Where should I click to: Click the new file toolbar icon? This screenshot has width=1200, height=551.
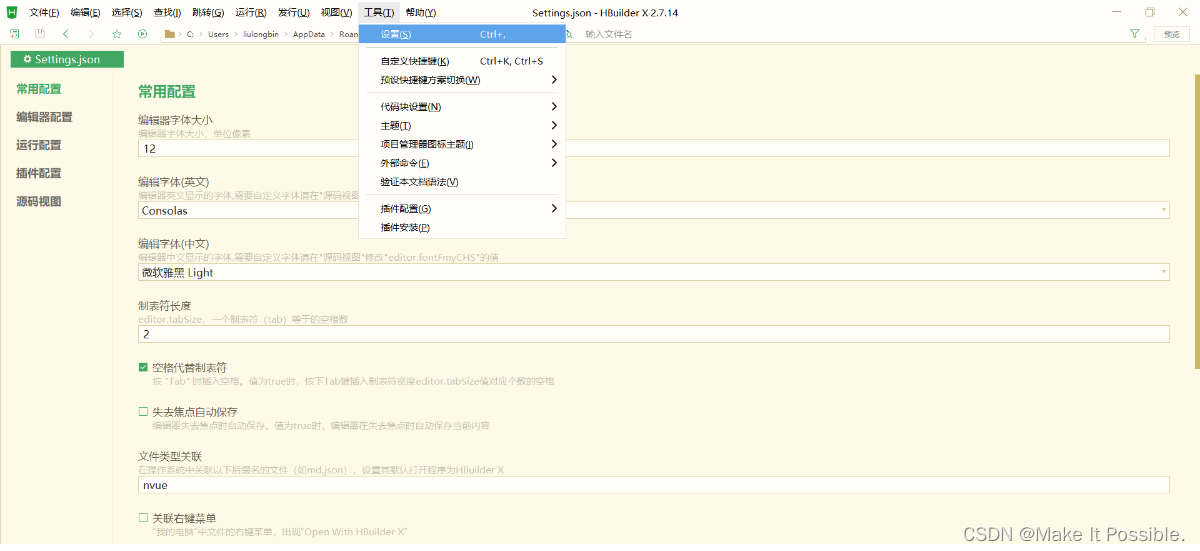[14, 34]
